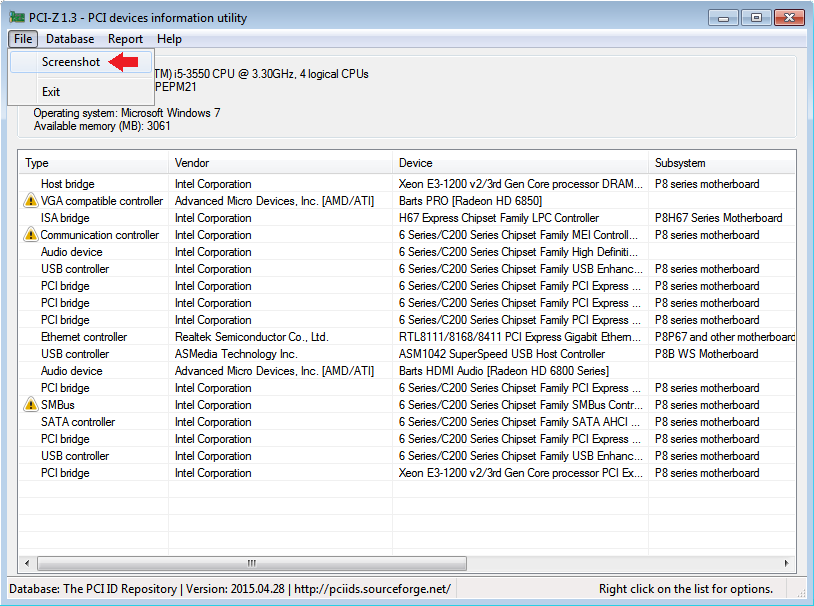Screen dimensions: 814x606
Task: Open the File menu
Action: [23, 39]
